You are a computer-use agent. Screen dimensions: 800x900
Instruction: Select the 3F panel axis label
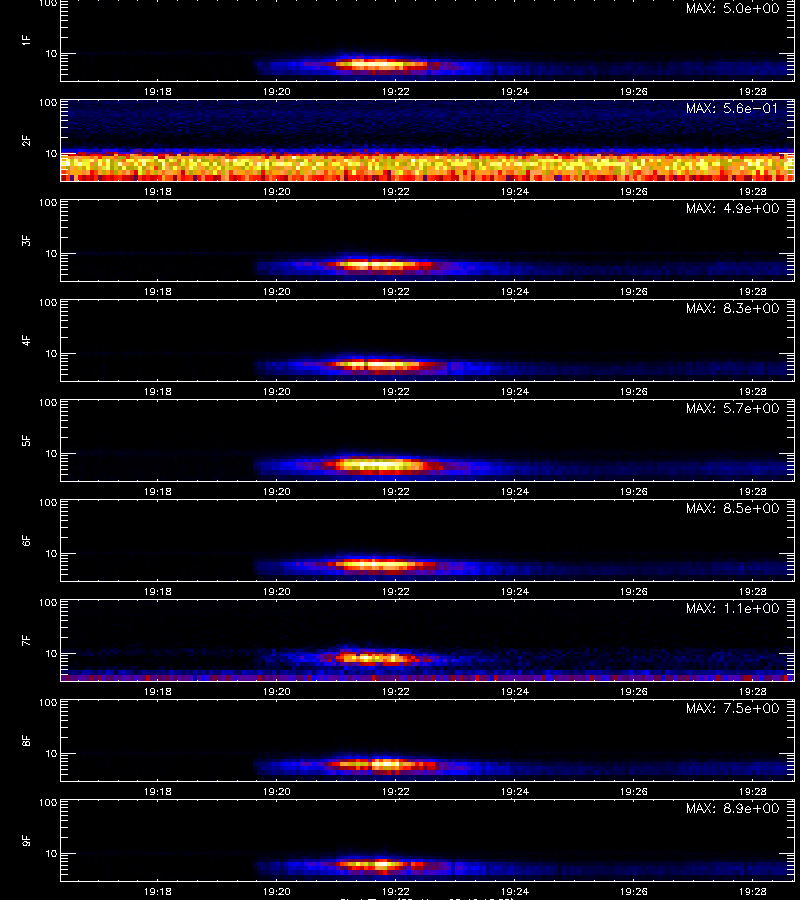(x=26, y=240)
